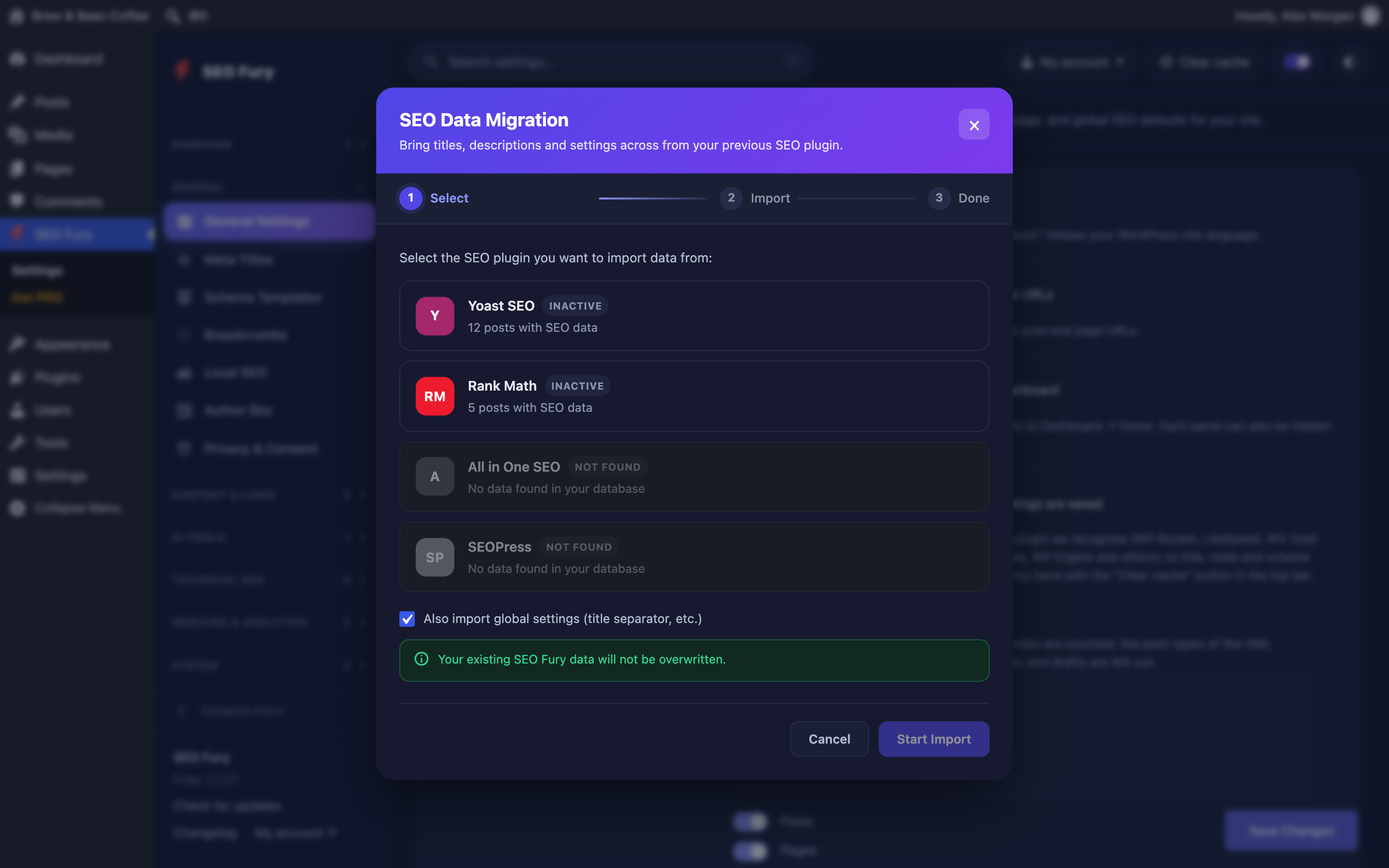
Task: Click step 1 Select in wizard
Action: tap(434, 198)
